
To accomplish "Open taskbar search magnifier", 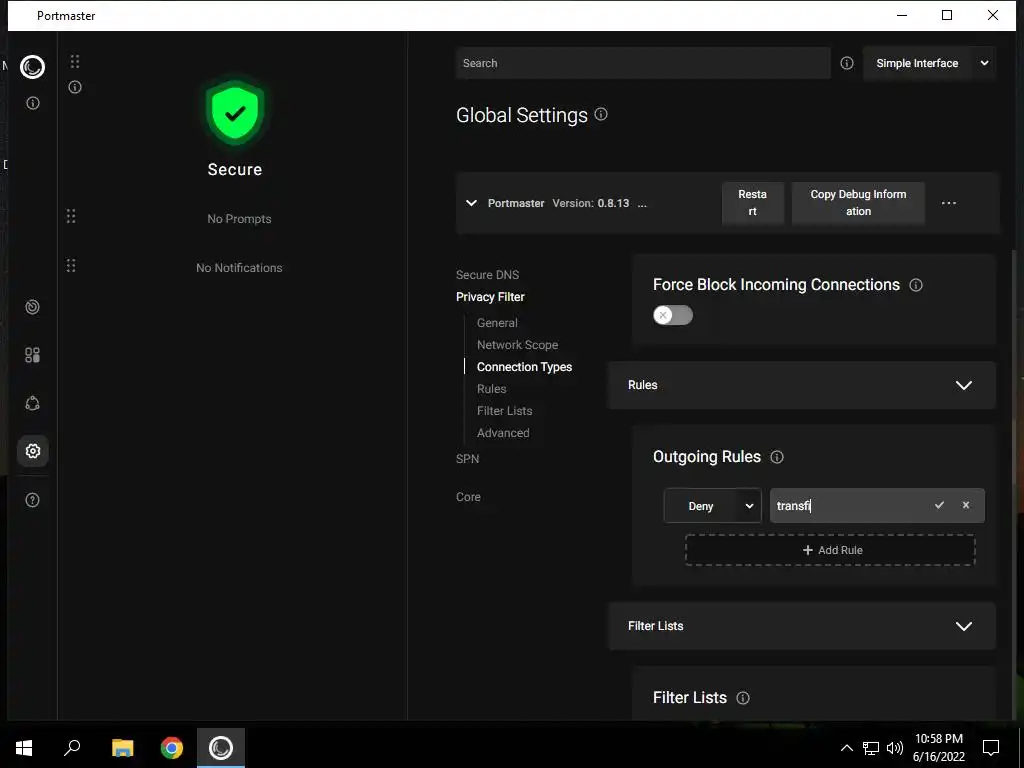I will tap(72, 748).
